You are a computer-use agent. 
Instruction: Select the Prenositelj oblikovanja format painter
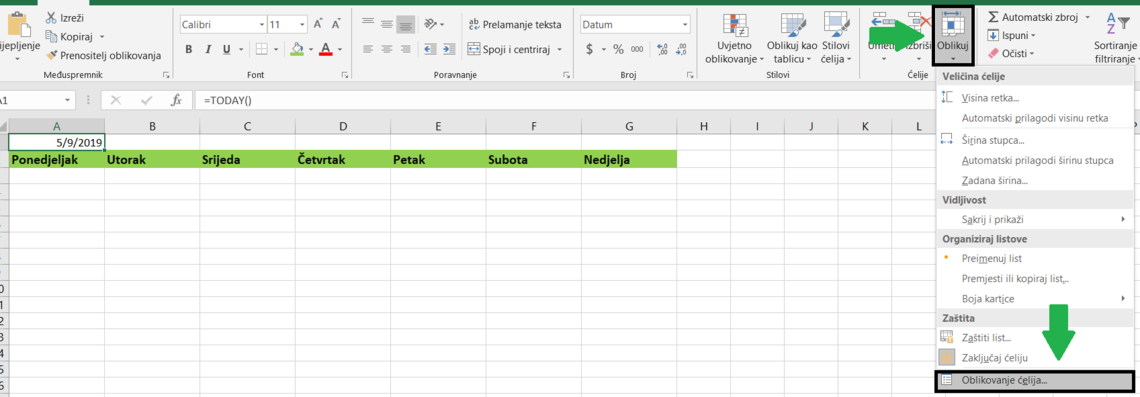point(104,55)
